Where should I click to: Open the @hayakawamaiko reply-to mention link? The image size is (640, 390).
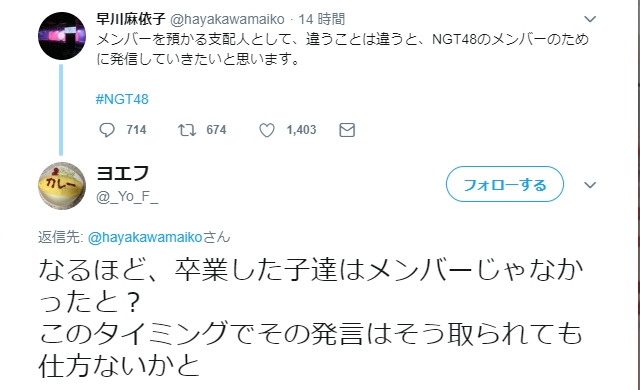coord(145,237)
